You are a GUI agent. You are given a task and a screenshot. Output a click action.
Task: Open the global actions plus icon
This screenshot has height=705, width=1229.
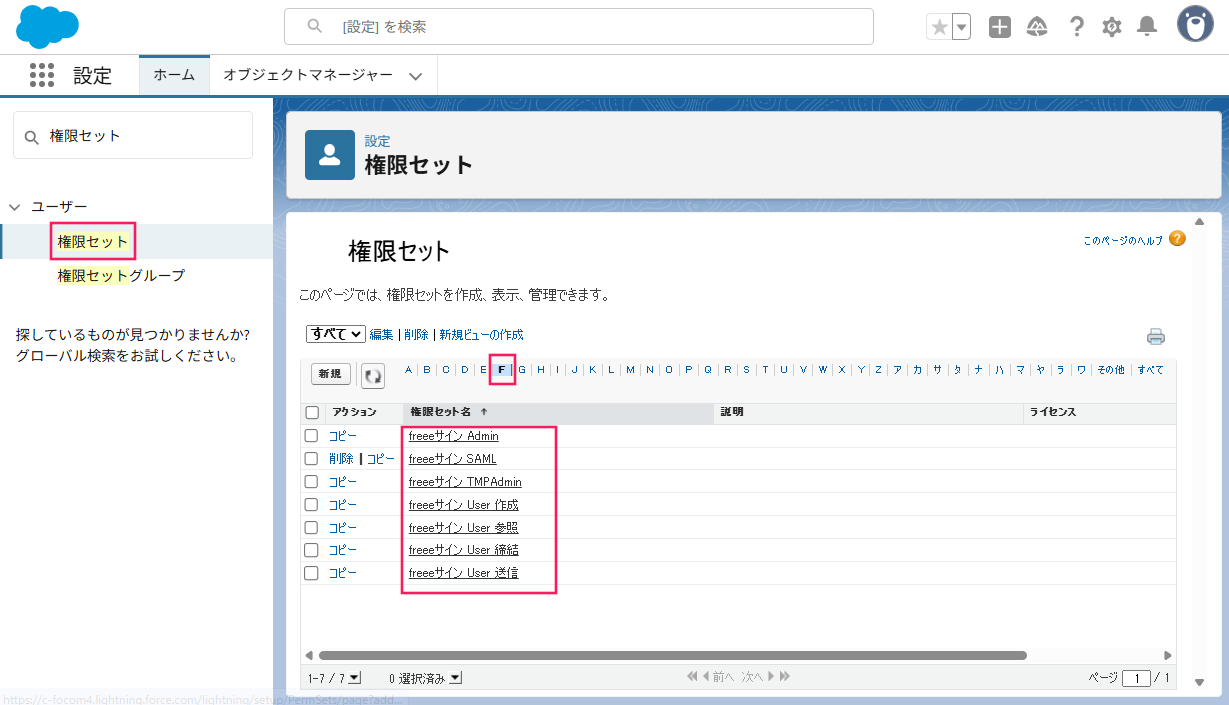coord(1000,27)
